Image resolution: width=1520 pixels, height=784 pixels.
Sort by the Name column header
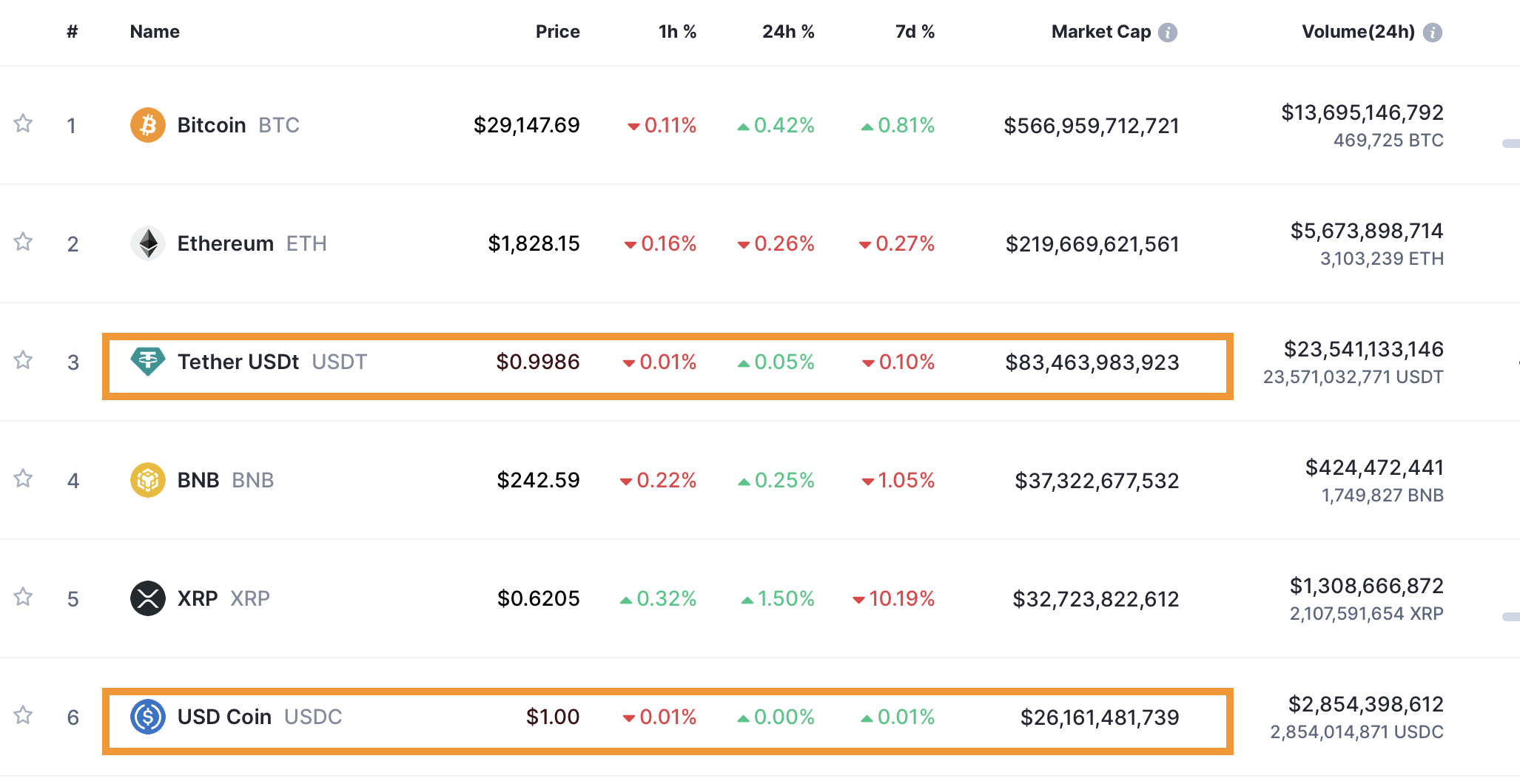(x=155, y=32)
